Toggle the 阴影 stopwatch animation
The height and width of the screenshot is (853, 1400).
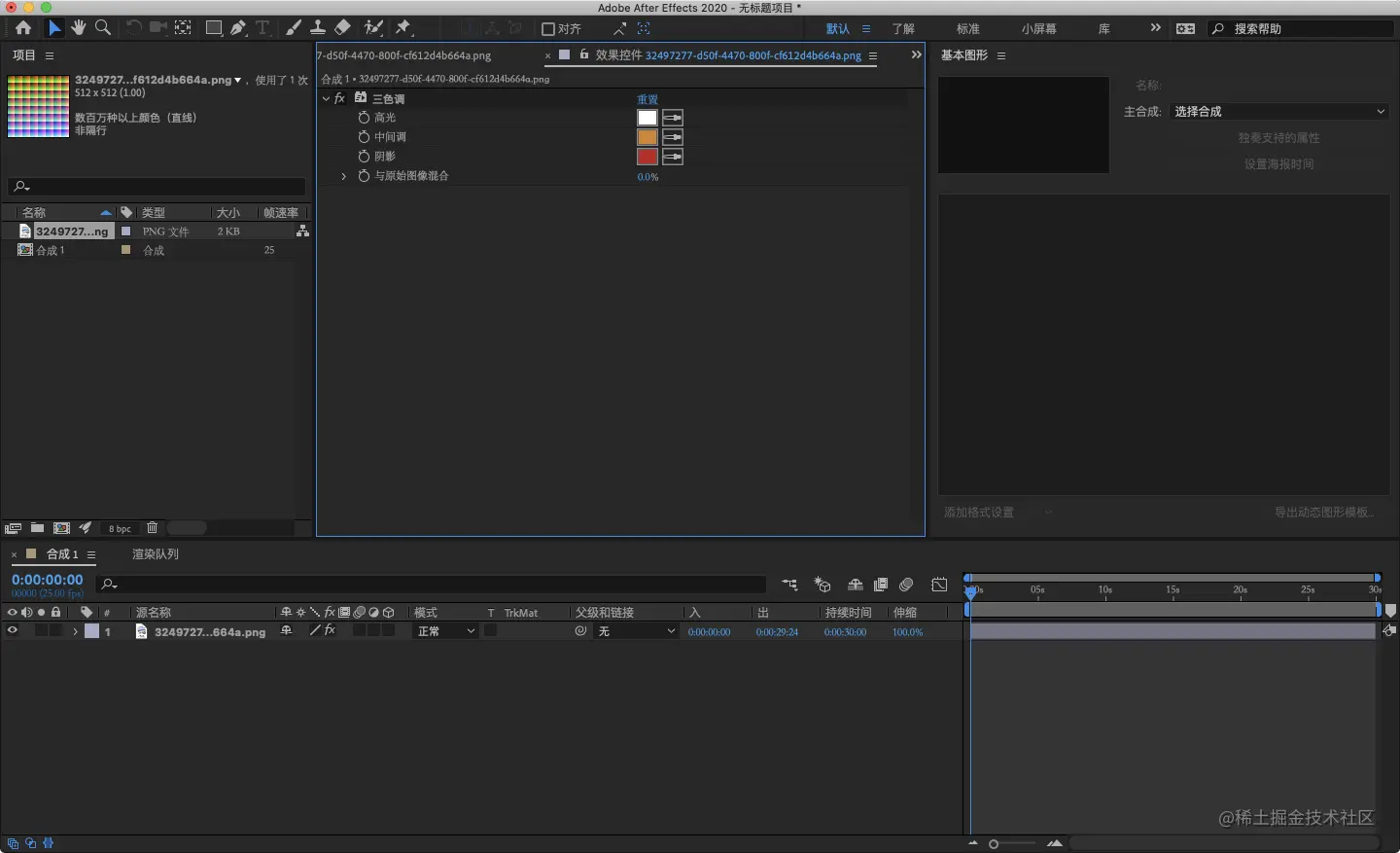pos(364,157)
